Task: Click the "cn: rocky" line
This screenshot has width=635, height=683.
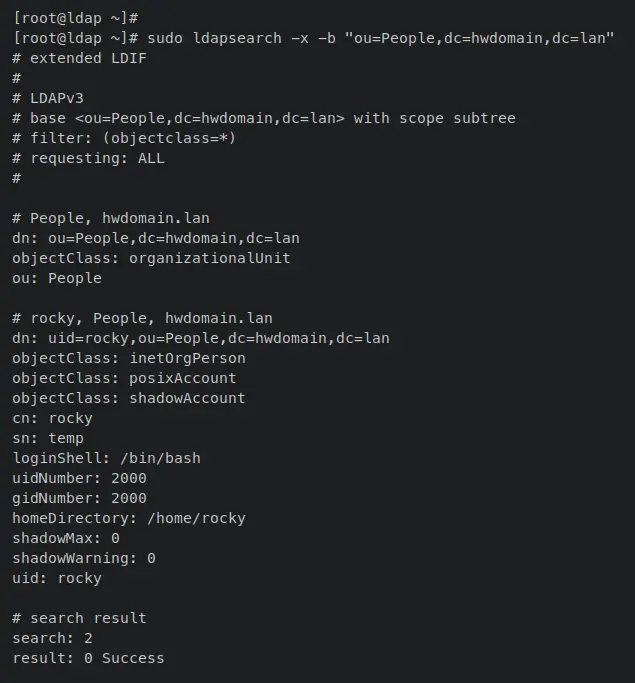Action: [52, 418]
